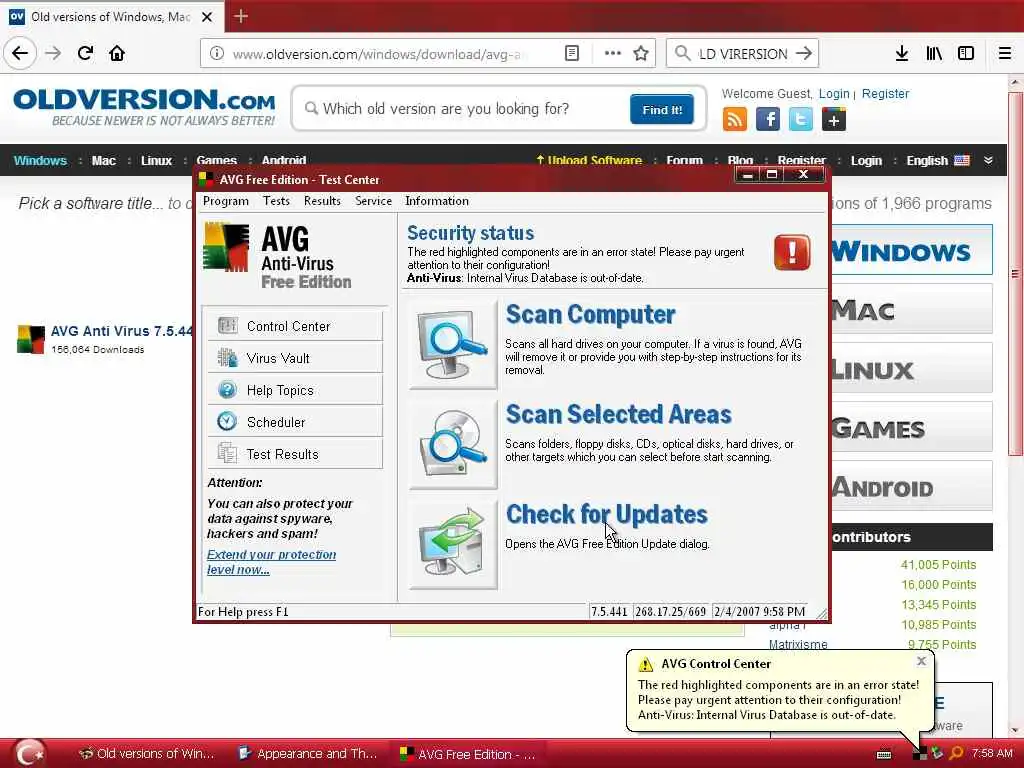1024x768 pixels.
Task: Open the Tests menu
Action: point(276,201)
